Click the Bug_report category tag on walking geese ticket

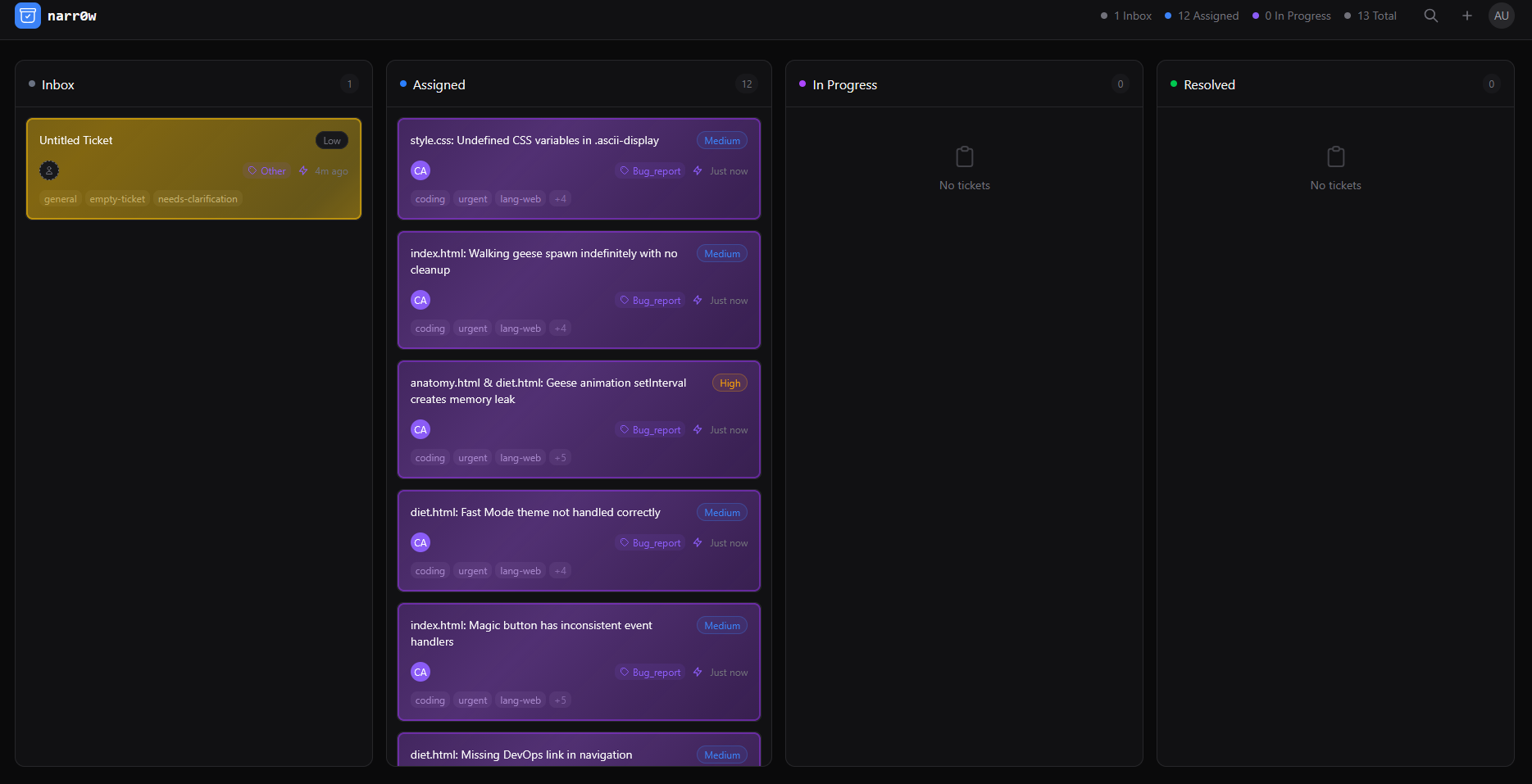(x=651, y=301)
